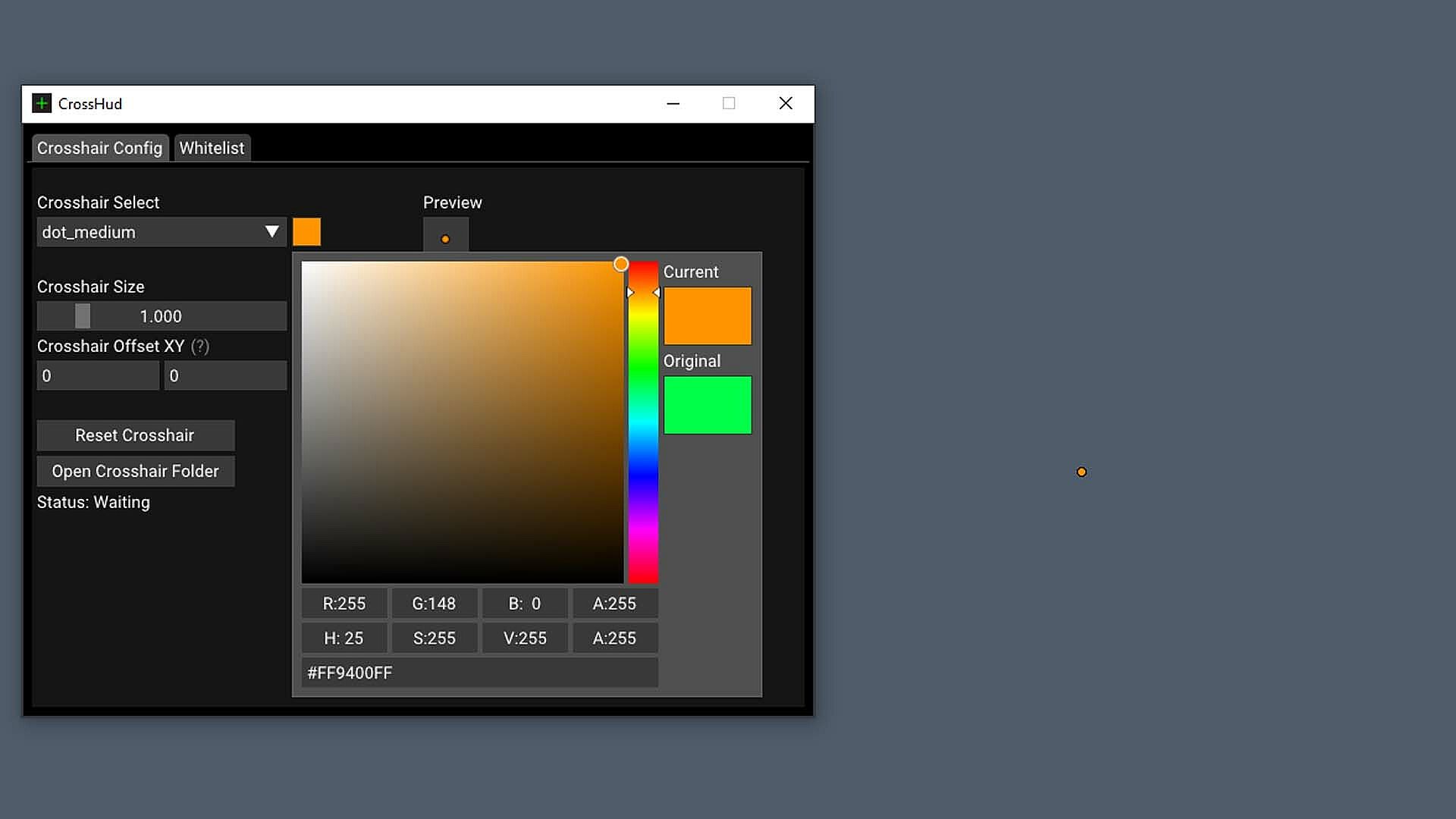Image resolution: width=1456 pixels, height=819 pixels.
Task: Click the (?) help marker beside Crosshair Offset
Action: (200, 347)
